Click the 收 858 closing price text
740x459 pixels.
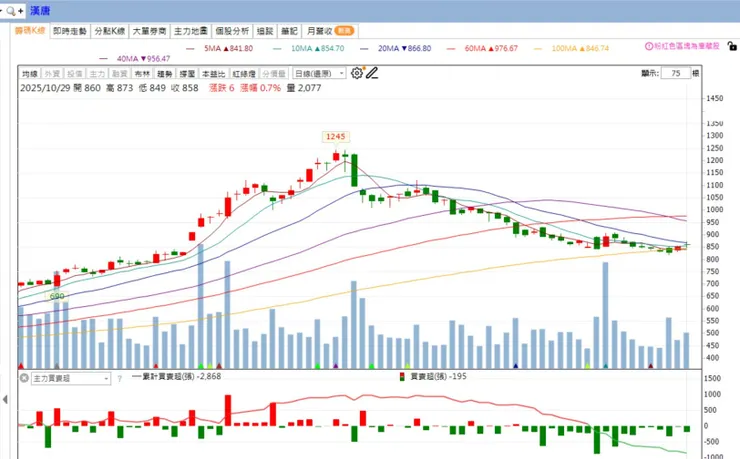[185, 88]
